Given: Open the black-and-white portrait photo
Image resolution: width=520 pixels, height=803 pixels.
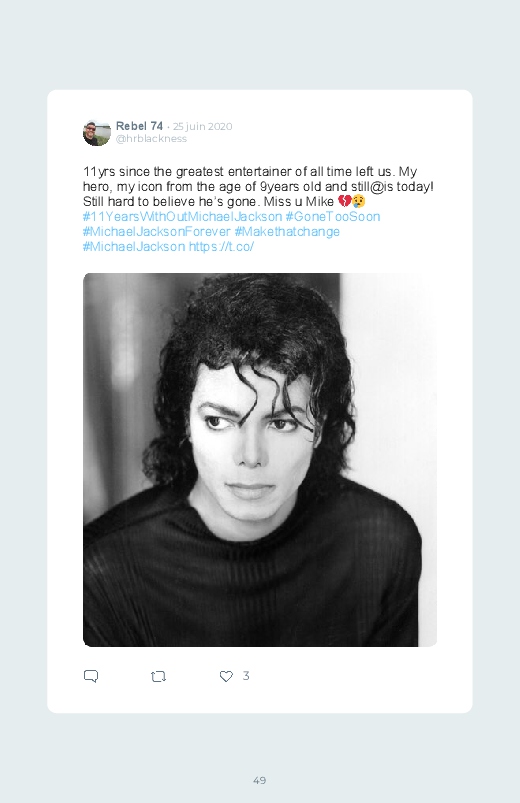Looking at the screenshot, I should click(x=260, y=459).
